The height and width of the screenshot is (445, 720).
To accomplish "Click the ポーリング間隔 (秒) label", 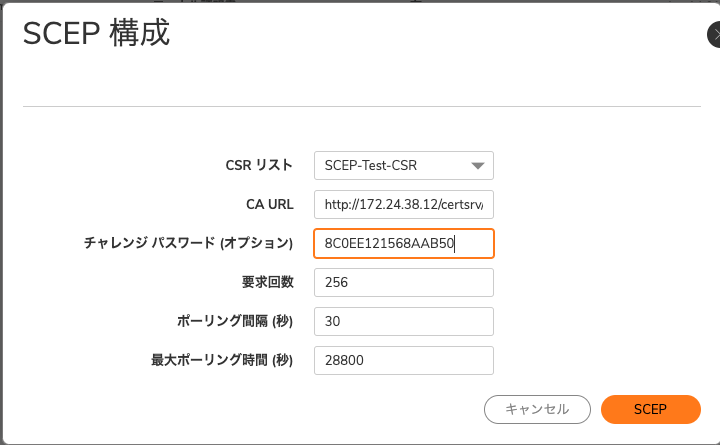I will point(235,321).
